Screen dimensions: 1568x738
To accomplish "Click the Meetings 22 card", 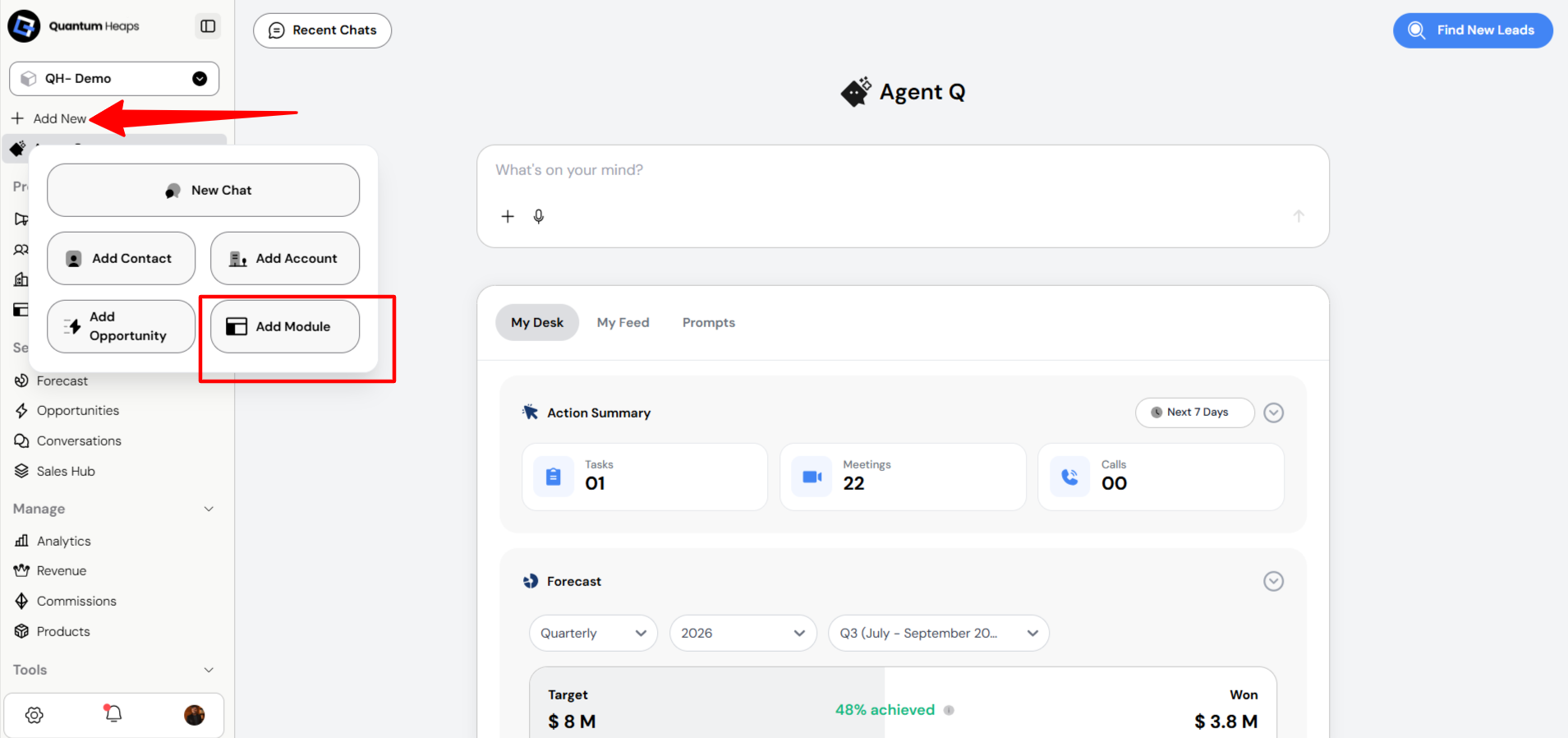I will tap(903, 477).
